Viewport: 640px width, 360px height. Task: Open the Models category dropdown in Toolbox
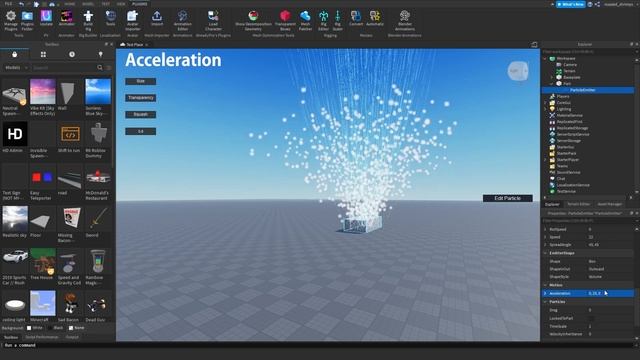(x=16, y=67)
